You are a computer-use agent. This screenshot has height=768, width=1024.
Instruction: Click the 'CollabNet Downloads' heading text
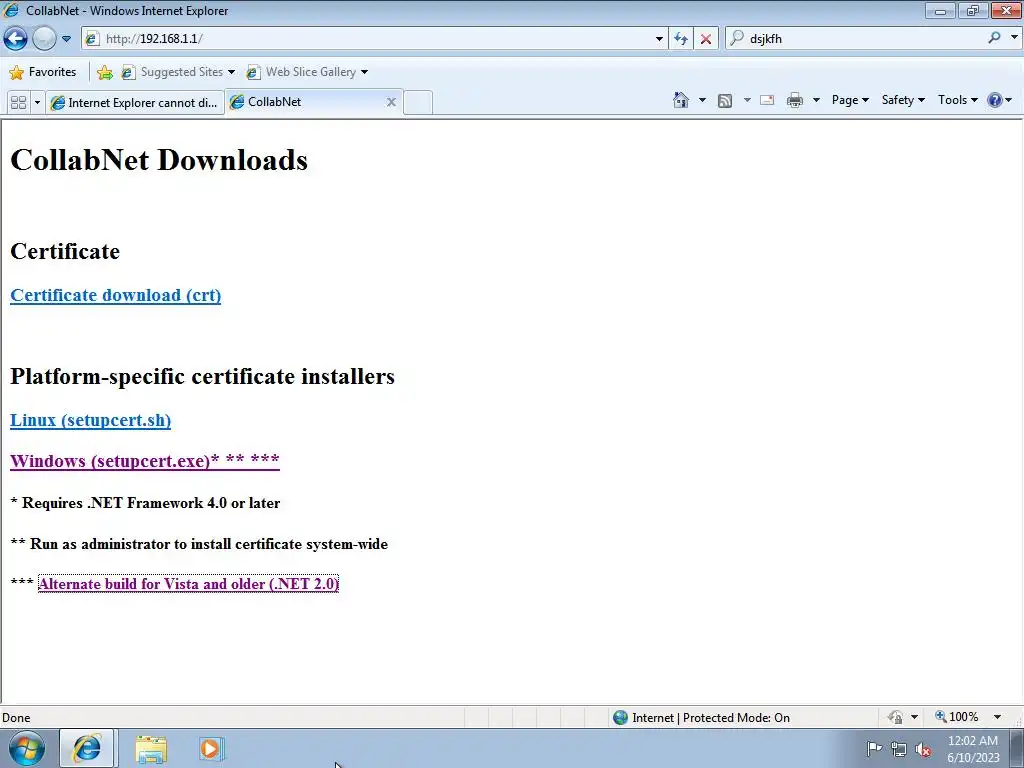pos(159,160)
